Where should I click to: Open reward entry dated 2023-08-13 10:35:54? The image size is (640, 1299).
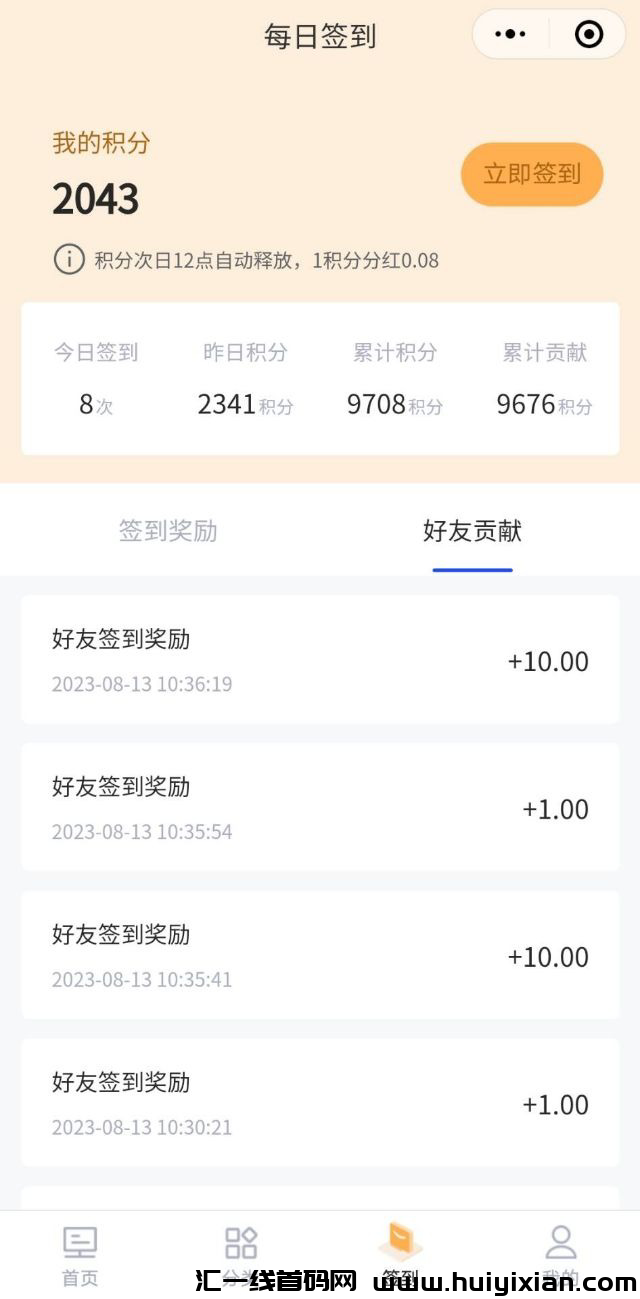[x=320, y=807]
